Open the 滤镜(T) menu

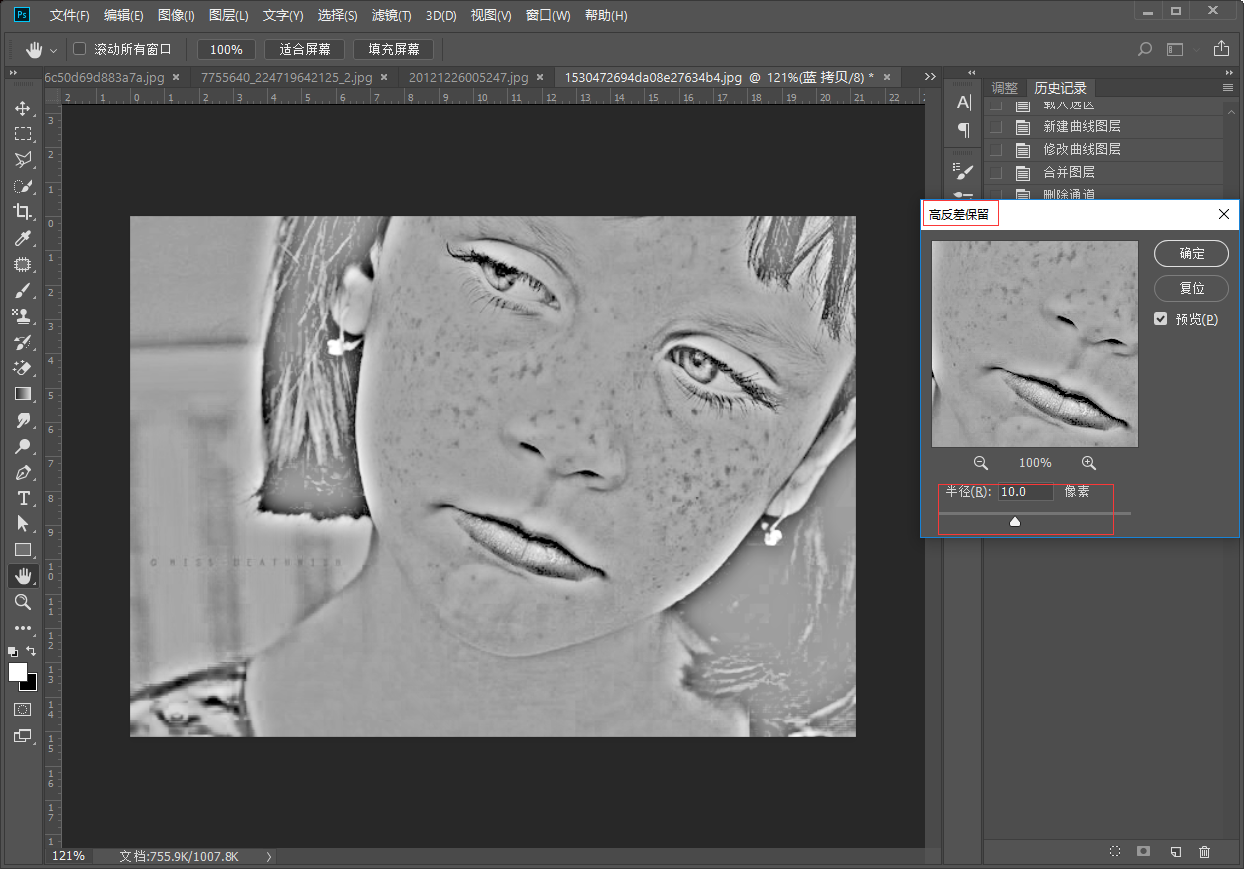391,16
